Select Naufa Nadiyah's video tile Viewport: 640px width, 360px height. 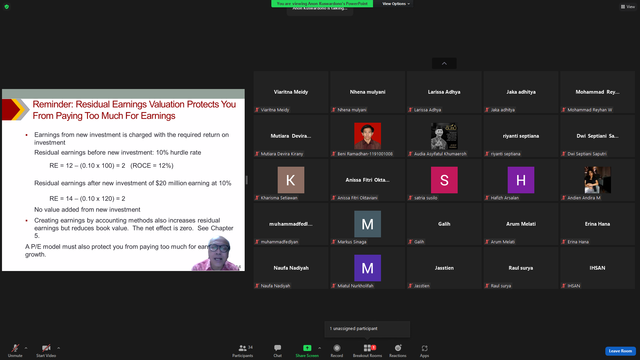tap(291, 269)
